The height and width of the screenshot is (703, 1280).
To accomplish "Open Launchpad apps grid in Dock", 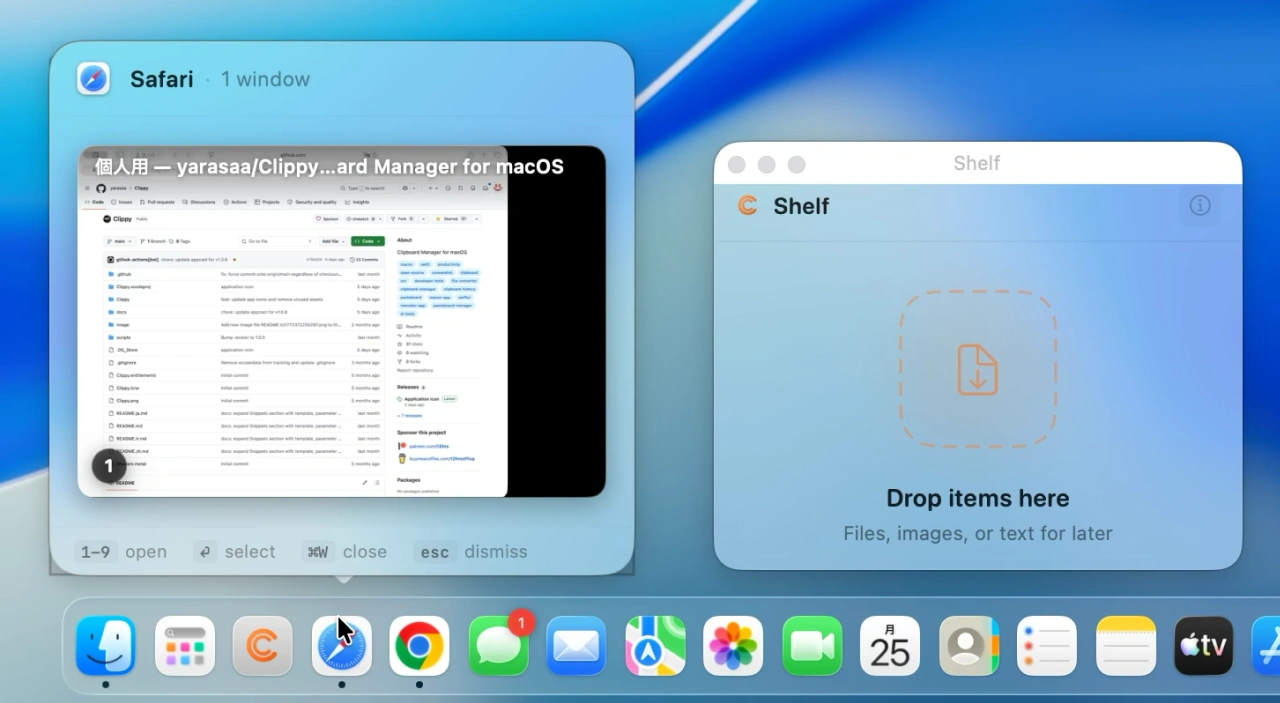I will (185, 646).
